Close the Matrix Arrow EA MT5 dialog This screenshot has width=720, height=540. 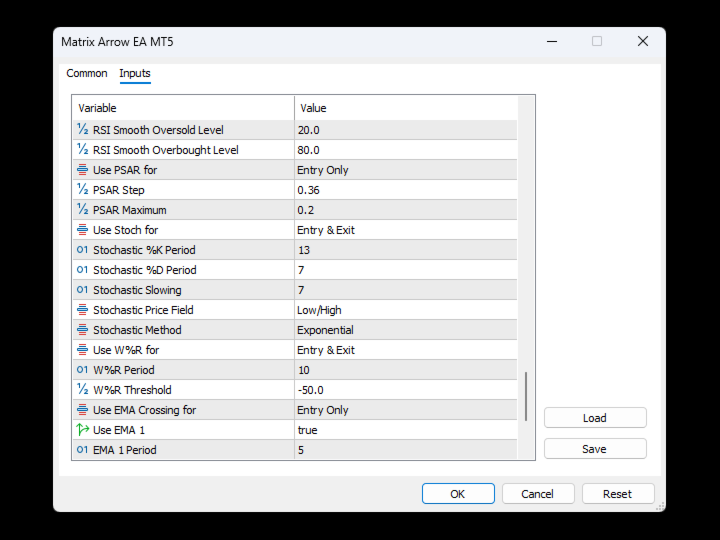643,41
